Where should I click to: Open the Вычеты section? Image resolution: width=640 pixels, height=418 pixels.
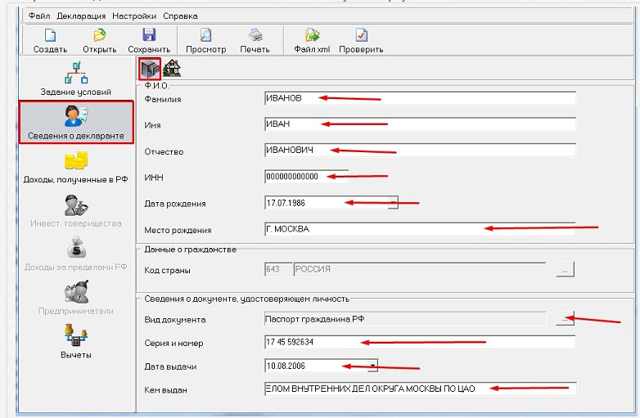(76, 341)
